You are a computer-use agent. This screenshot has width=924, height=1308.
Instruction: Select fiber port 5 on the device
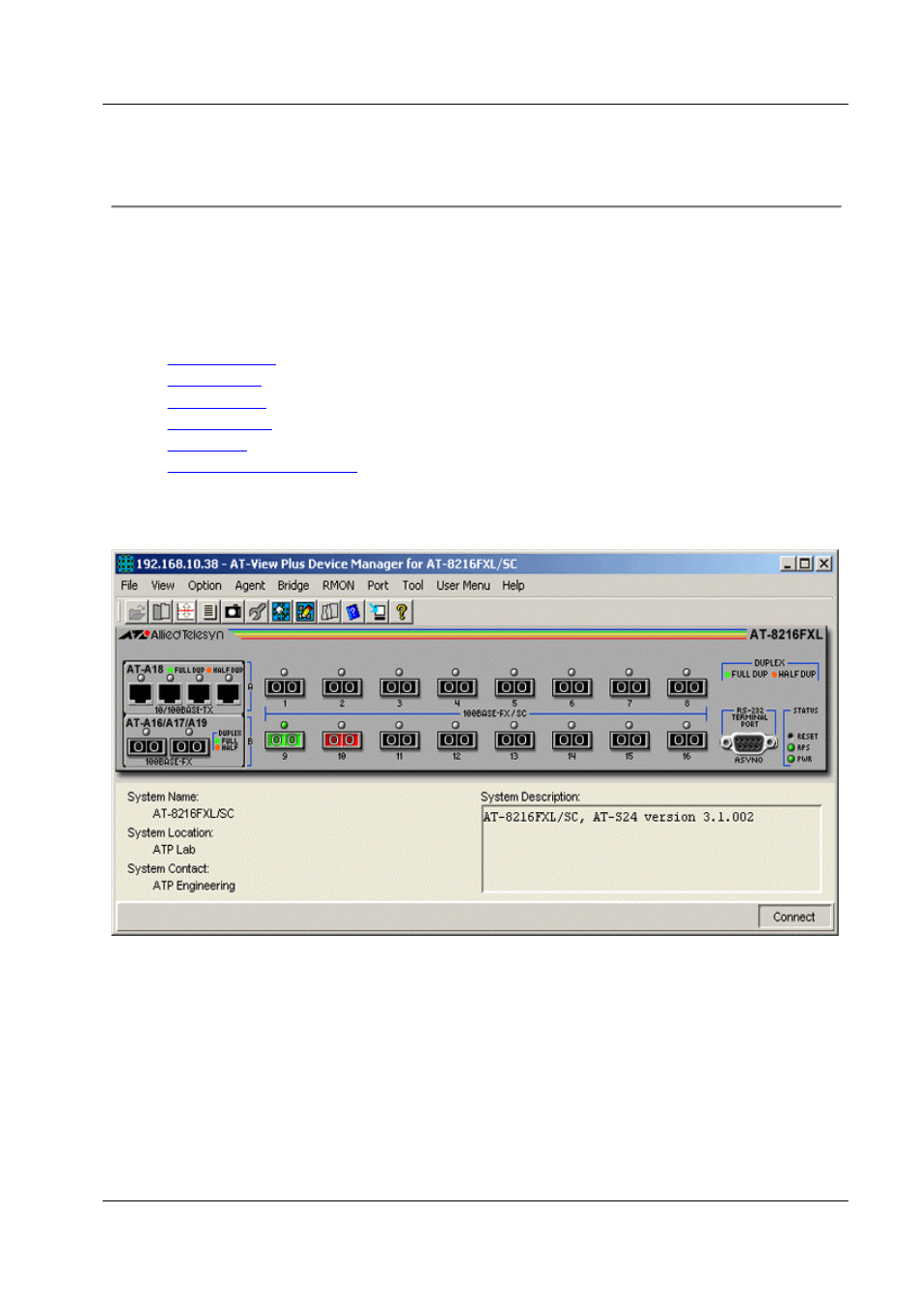tap(514, 688)
